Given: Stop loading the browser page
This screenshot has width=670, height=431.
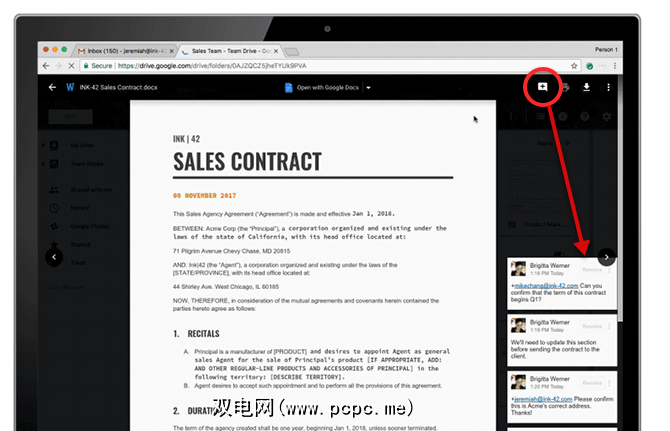Looking at the screenshot, I should point(71,66).
